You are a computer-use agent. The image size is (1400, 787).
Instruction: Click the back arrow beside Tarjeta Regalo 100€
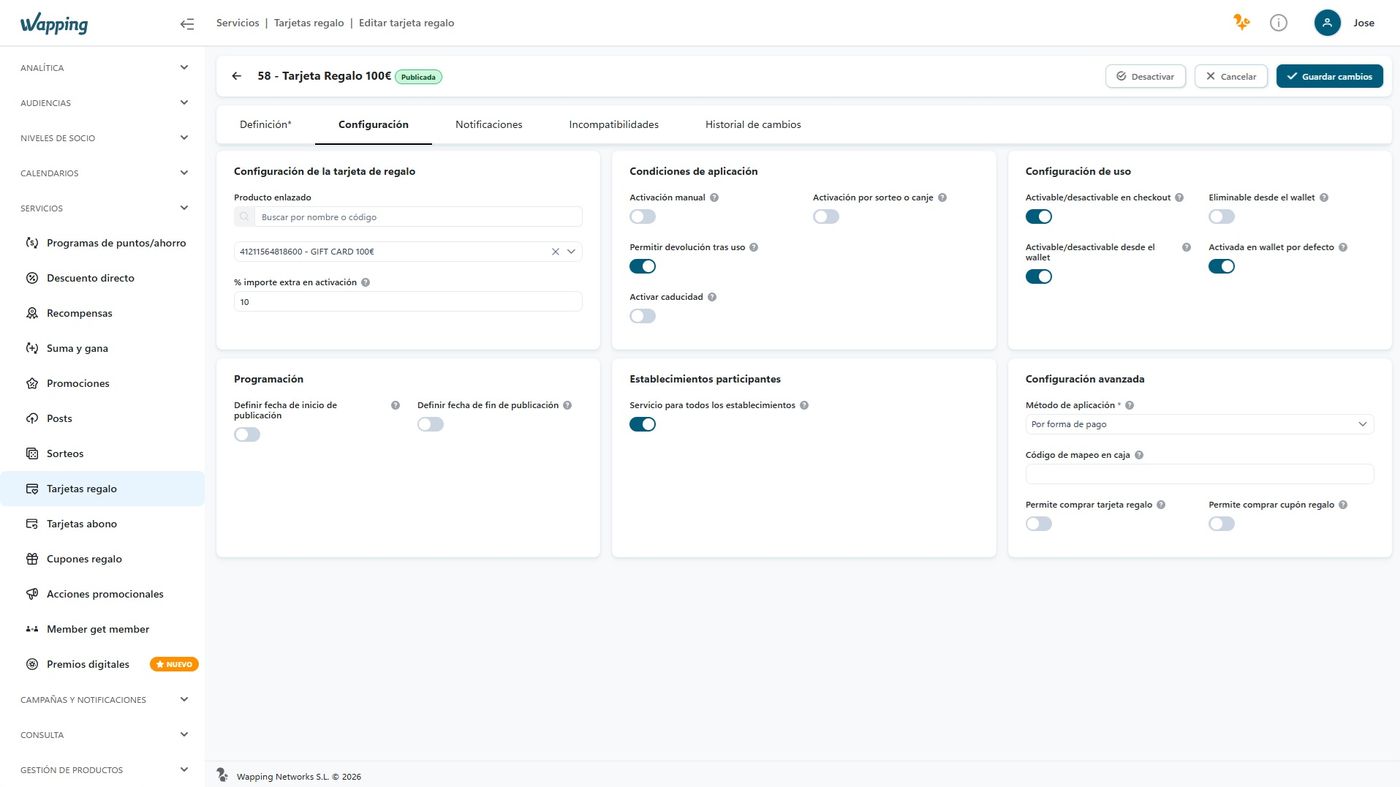[237, 76]
